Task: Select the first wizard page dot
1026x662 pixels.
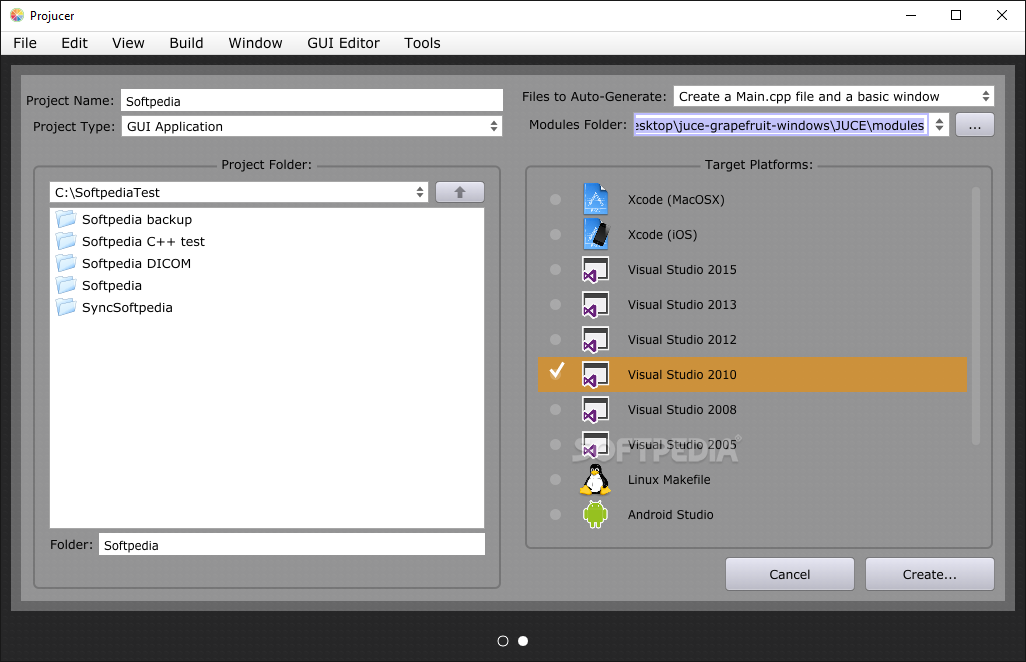Action: pos(503,641)
